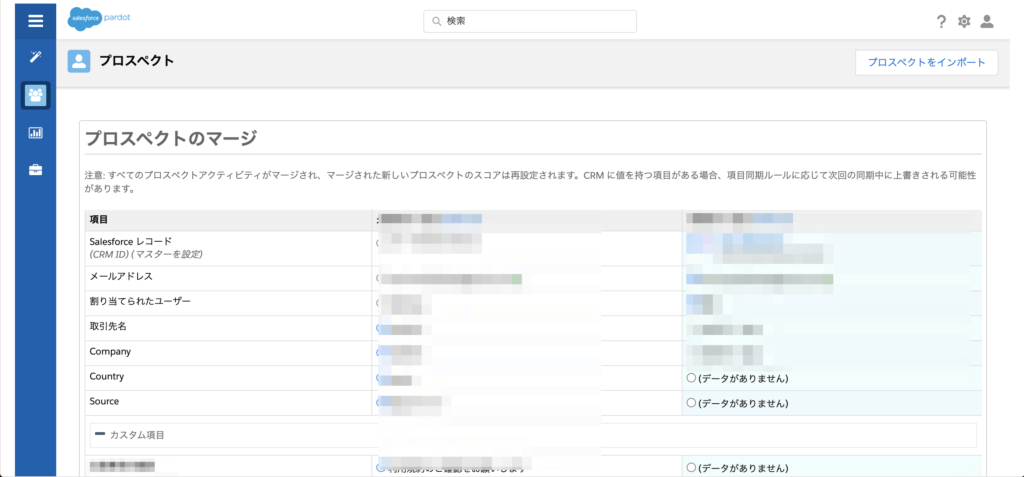Click the Country row label
Viewport: 1024px width, 477px height.
tap(106, 376)
